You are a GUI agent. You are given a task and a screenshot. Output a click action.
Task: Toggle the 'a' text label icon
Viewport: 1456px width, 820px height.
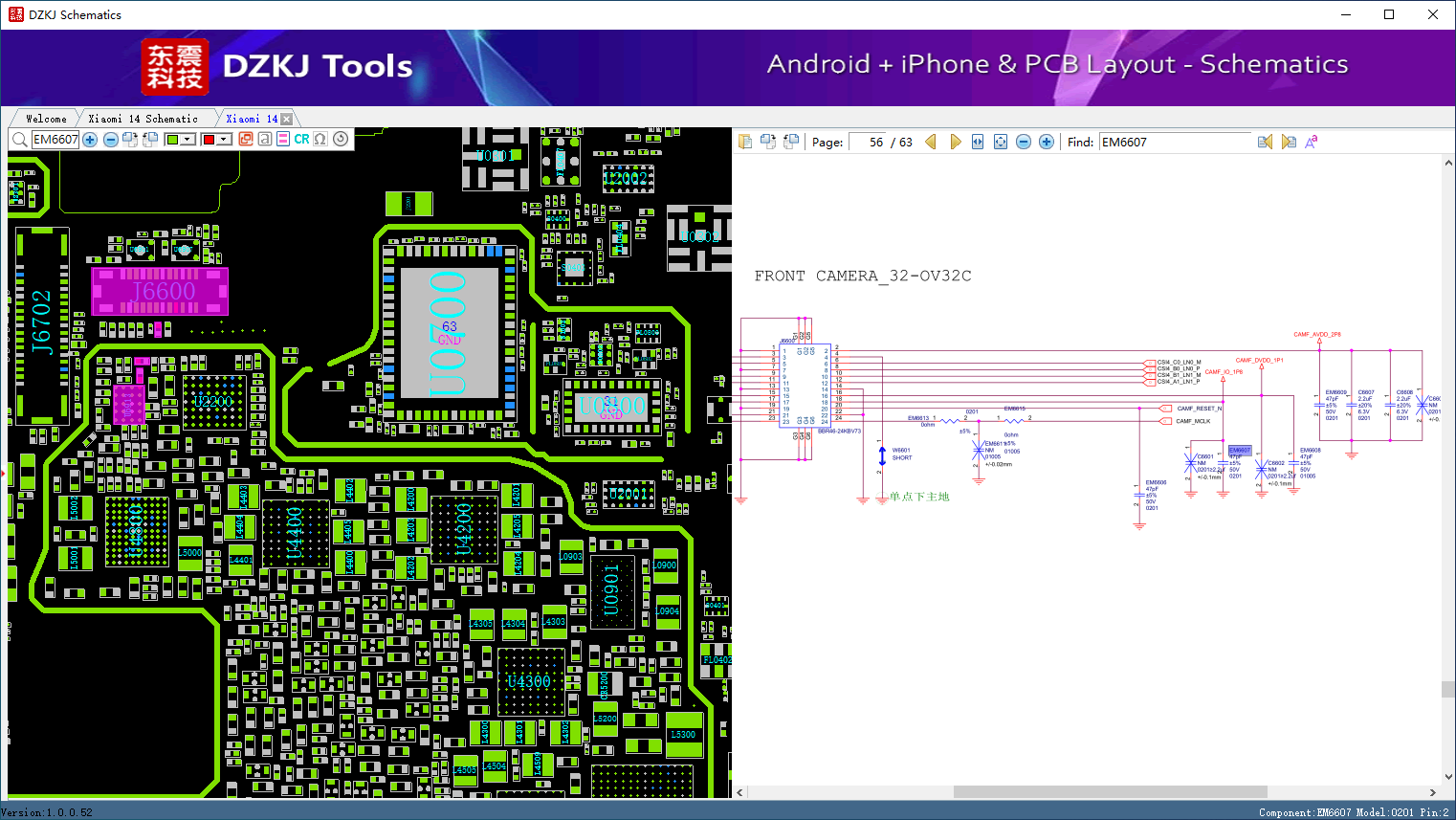pos(265,140)
